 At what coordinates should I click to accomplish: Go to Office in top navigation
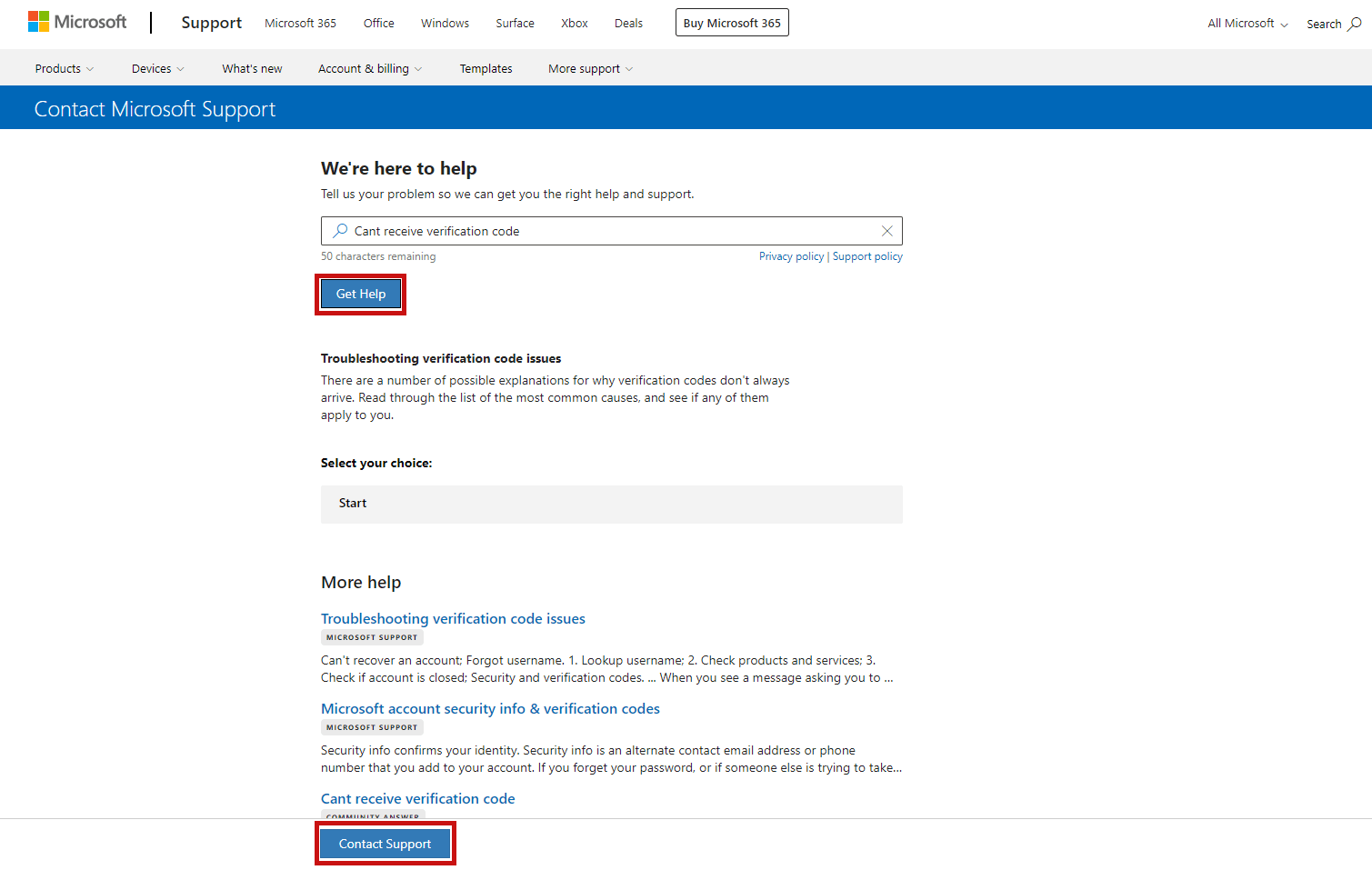[x=379, y=23]
